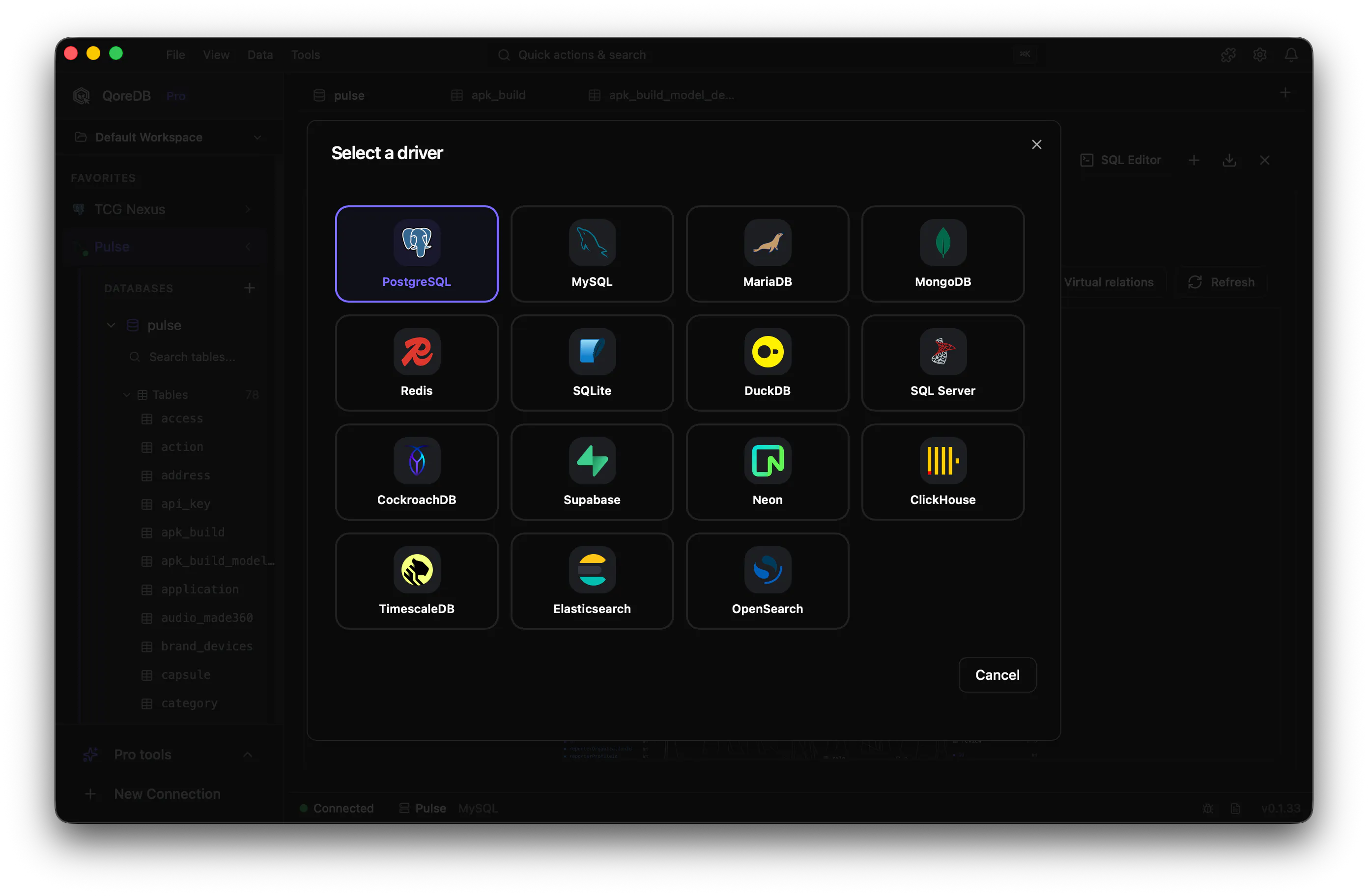
Task: Open the notifications bell
Action: coord(1290,55)
